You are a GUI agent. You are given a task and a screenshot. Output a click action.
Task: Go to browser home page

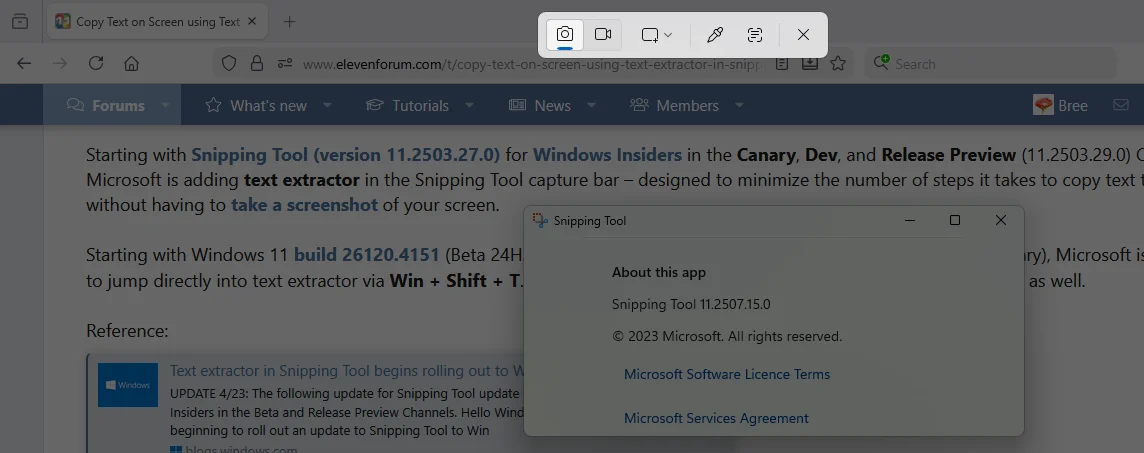coord(131,63)
